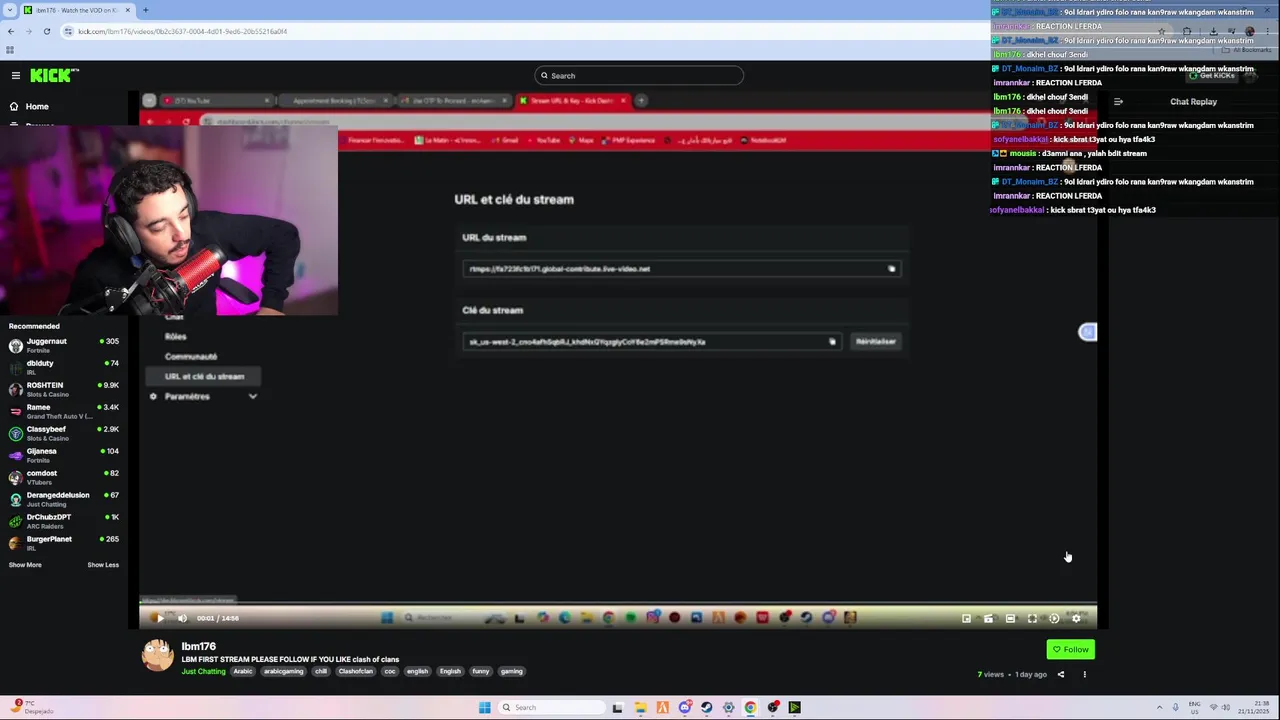Toggle fullscreen in the video player
The height and width of the screenshot is (720, 1280).
pos(1032,618)
